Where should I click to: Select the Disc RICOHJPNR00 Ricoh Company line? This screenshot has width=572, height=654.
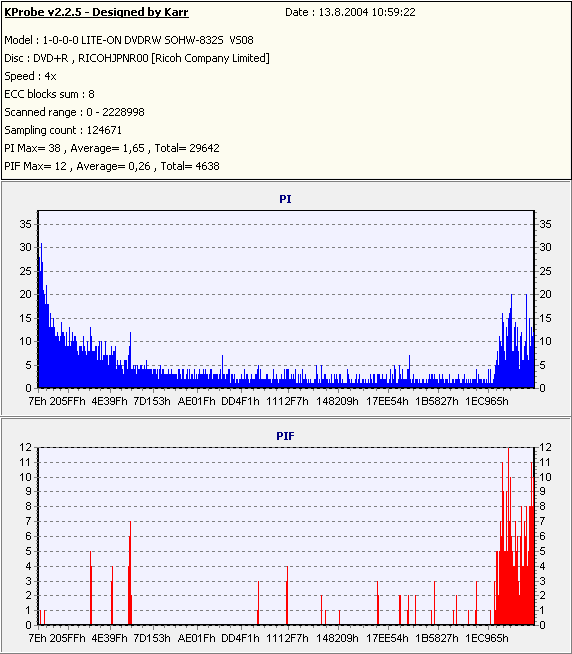pyautogui.click(x=137, y=58)
